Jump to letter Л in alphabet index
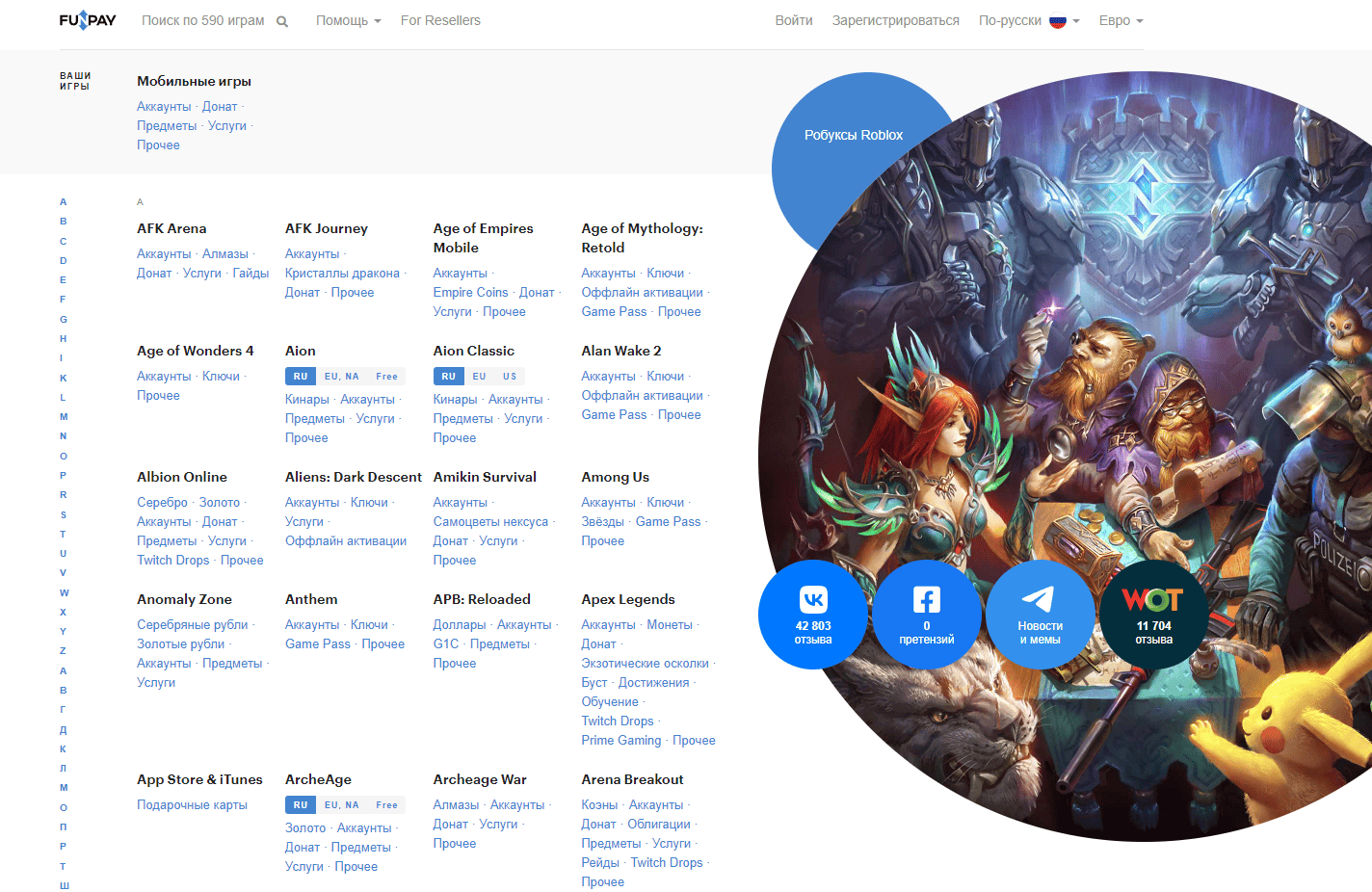This screenshot has height=892, width=1372. pyautogui.click(x=64, y=768)
